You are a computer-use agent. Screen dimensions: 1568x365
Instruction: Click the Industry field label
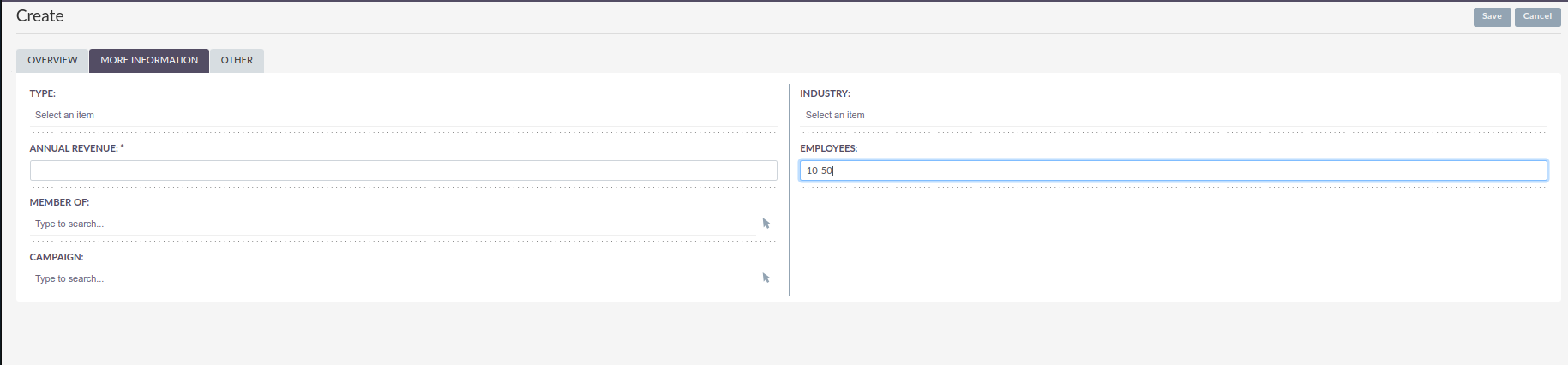(x=825, y=93)
